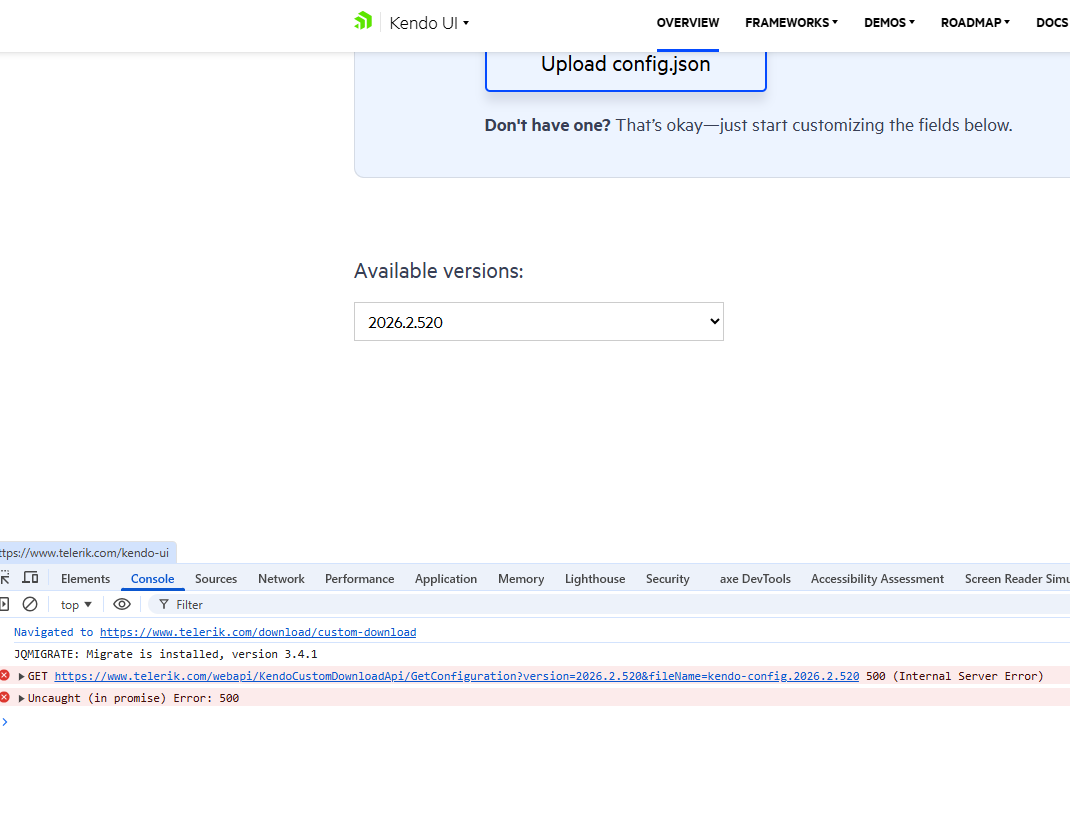Open the Kendo UI product dropdown
The width and height of the screenshot is (1070, 838).
coord(429,23)
